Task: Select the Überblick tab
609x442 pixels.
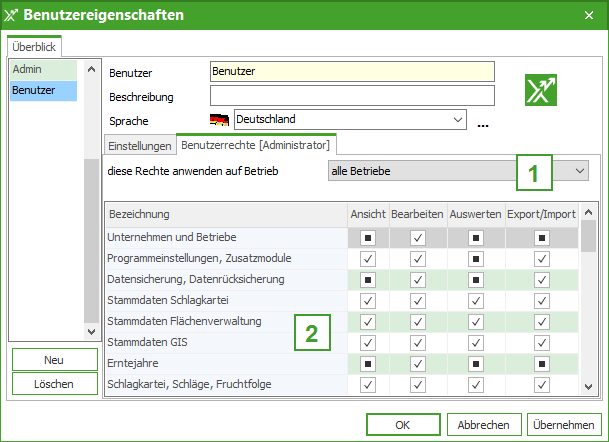Action: pyautogui.click(x=34, y=46)
